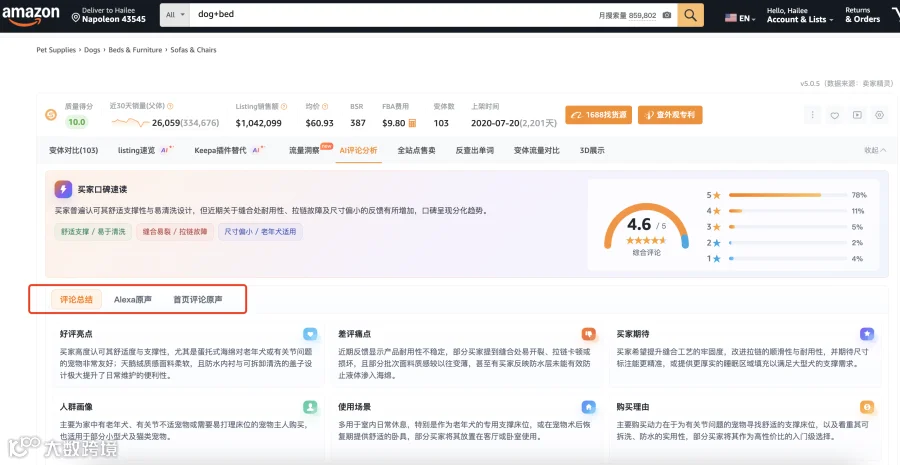900x465 pixels.
Task: Collapse the panel with 收起
Action: click(875, 150)
